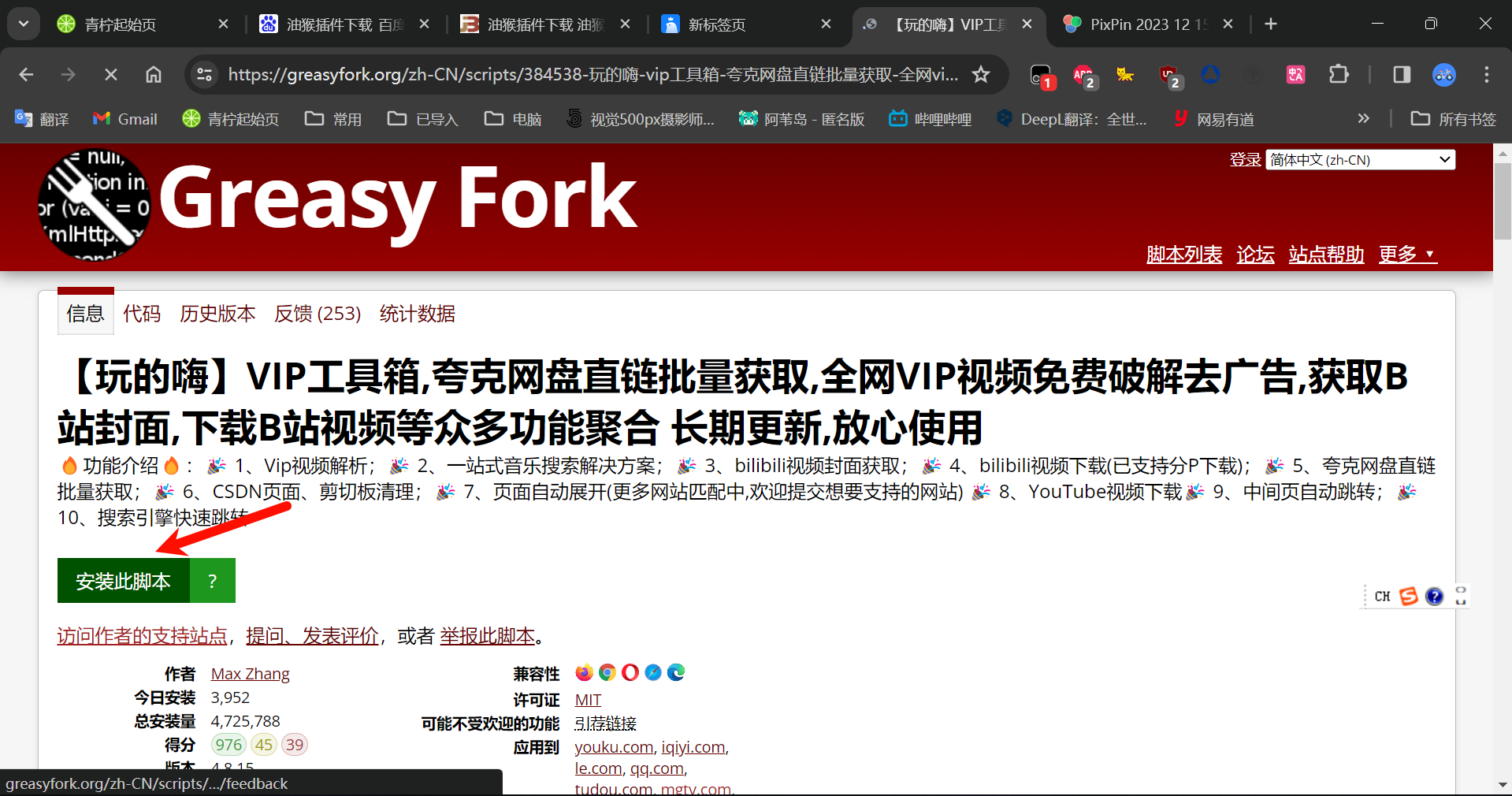Open the 论坛 navigation link
Viewport: 1512px width, 796px height.
point(1256,255)
